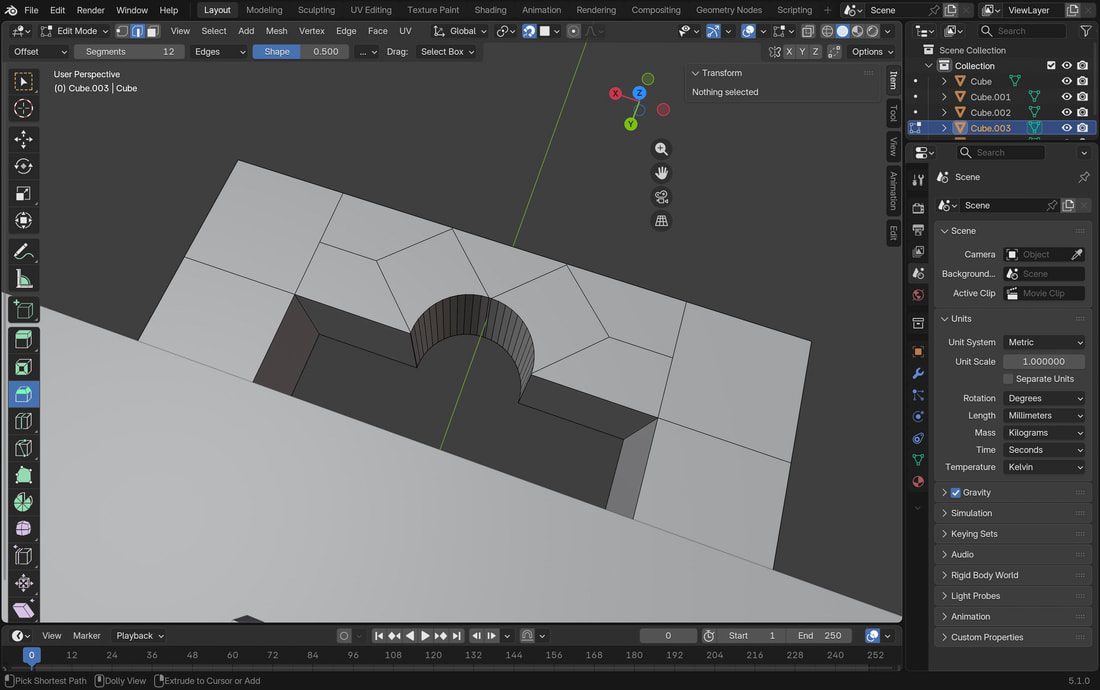Hide Cube.002 with its eye icon
The image size is (1100, 690).
(x=1066, y=112)
